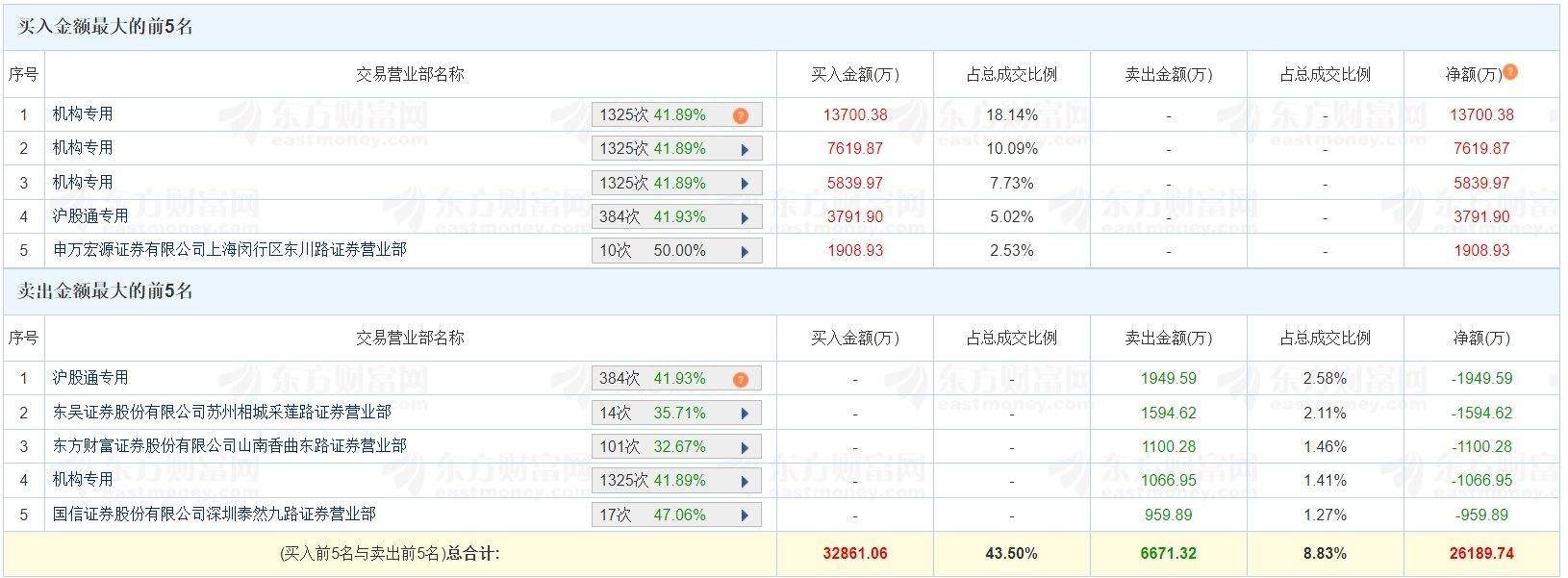This screenshot has width=1568, height=578.
Task: Click blue arrow in 机构专用 row with 5839.97
Action: 745,184
